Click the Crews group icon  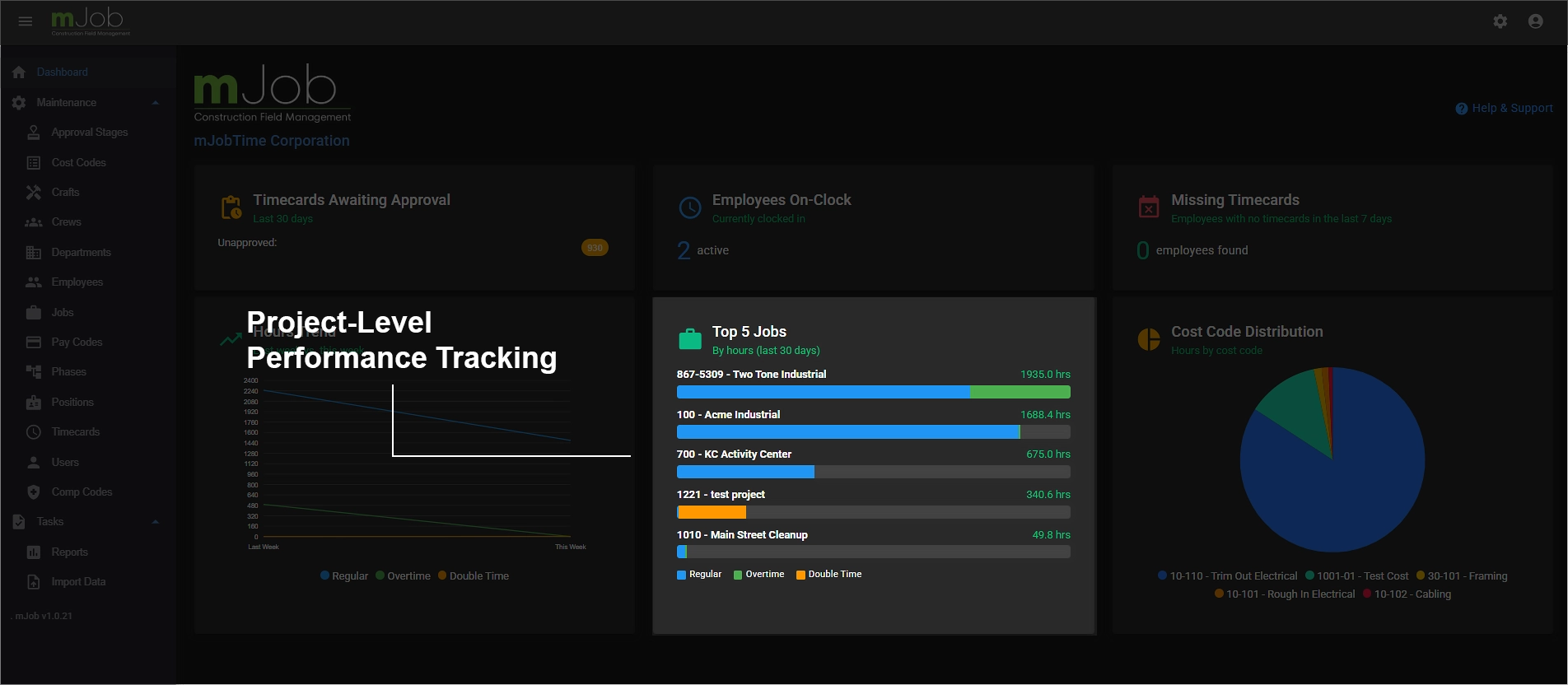[x=34, y=222]
